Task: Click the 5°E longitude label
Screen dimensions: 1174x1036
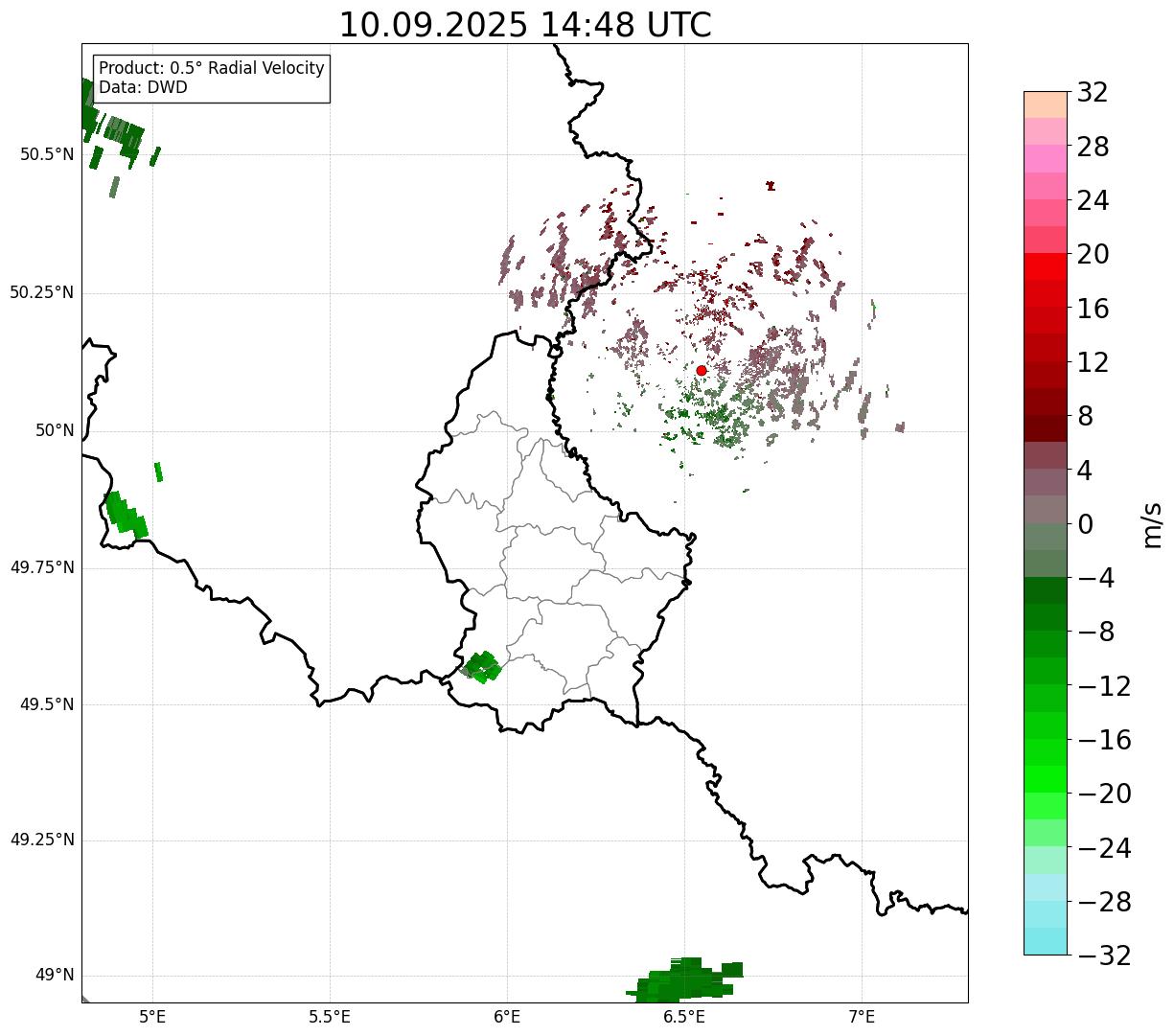Action: [152, 1017]
